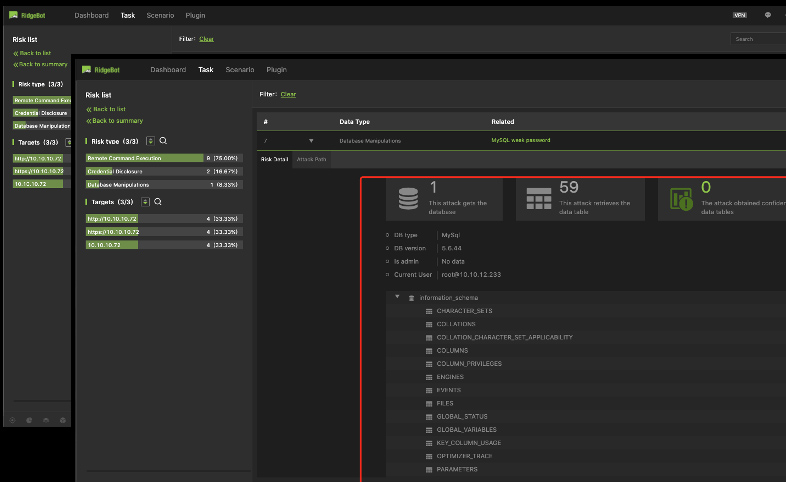Image resolution: width=786 pixels, height=482 pixels.
Task: Open Dashboard in front window
Action: tap(168, 70)
